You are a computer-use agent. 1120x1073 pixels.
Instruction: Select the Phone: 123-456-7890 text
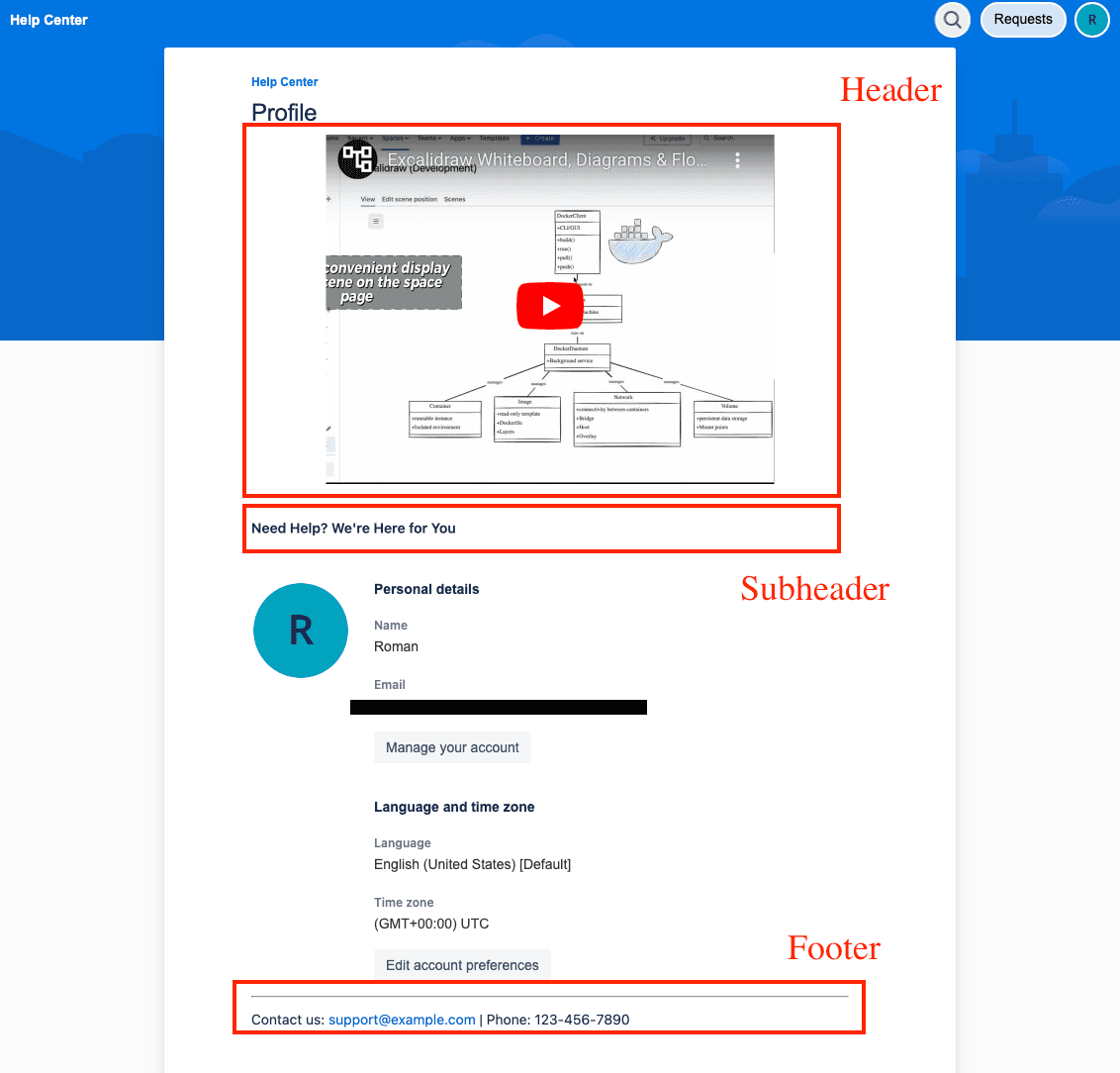tap(558, 1020)
